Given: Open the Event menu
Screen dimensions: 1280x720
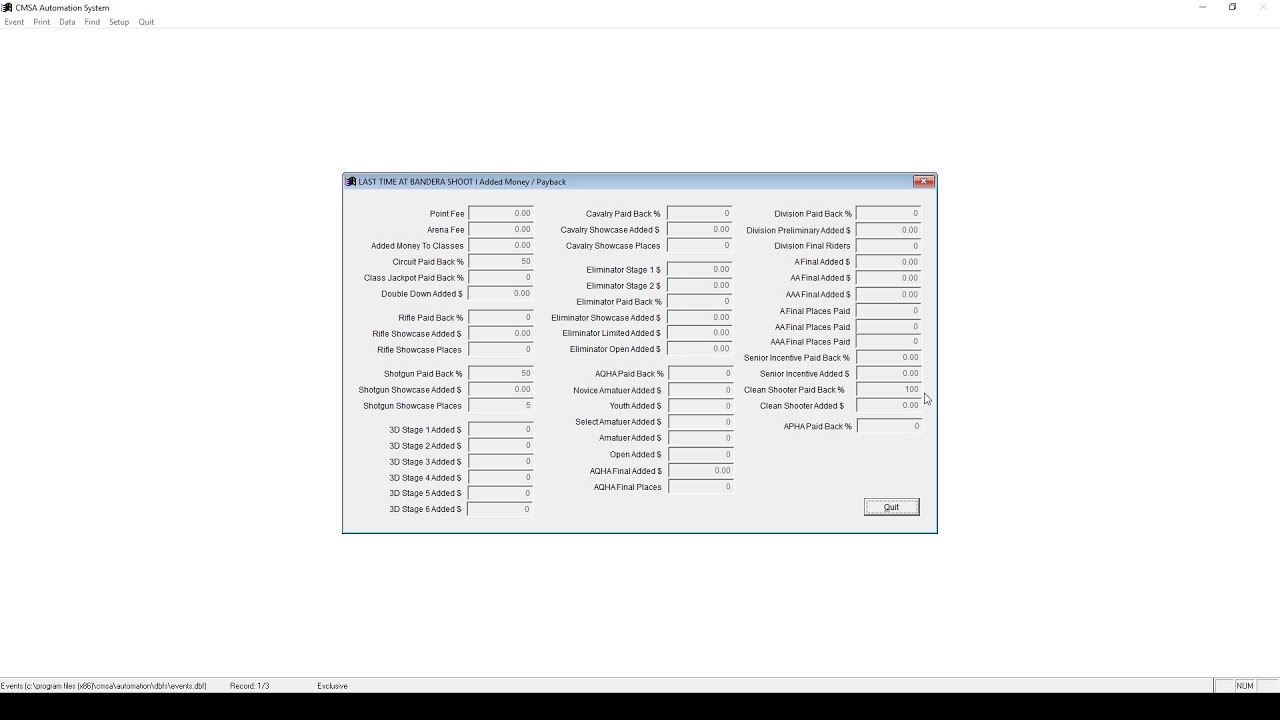Looking at the screenshot, I should (x=14, y=22).
